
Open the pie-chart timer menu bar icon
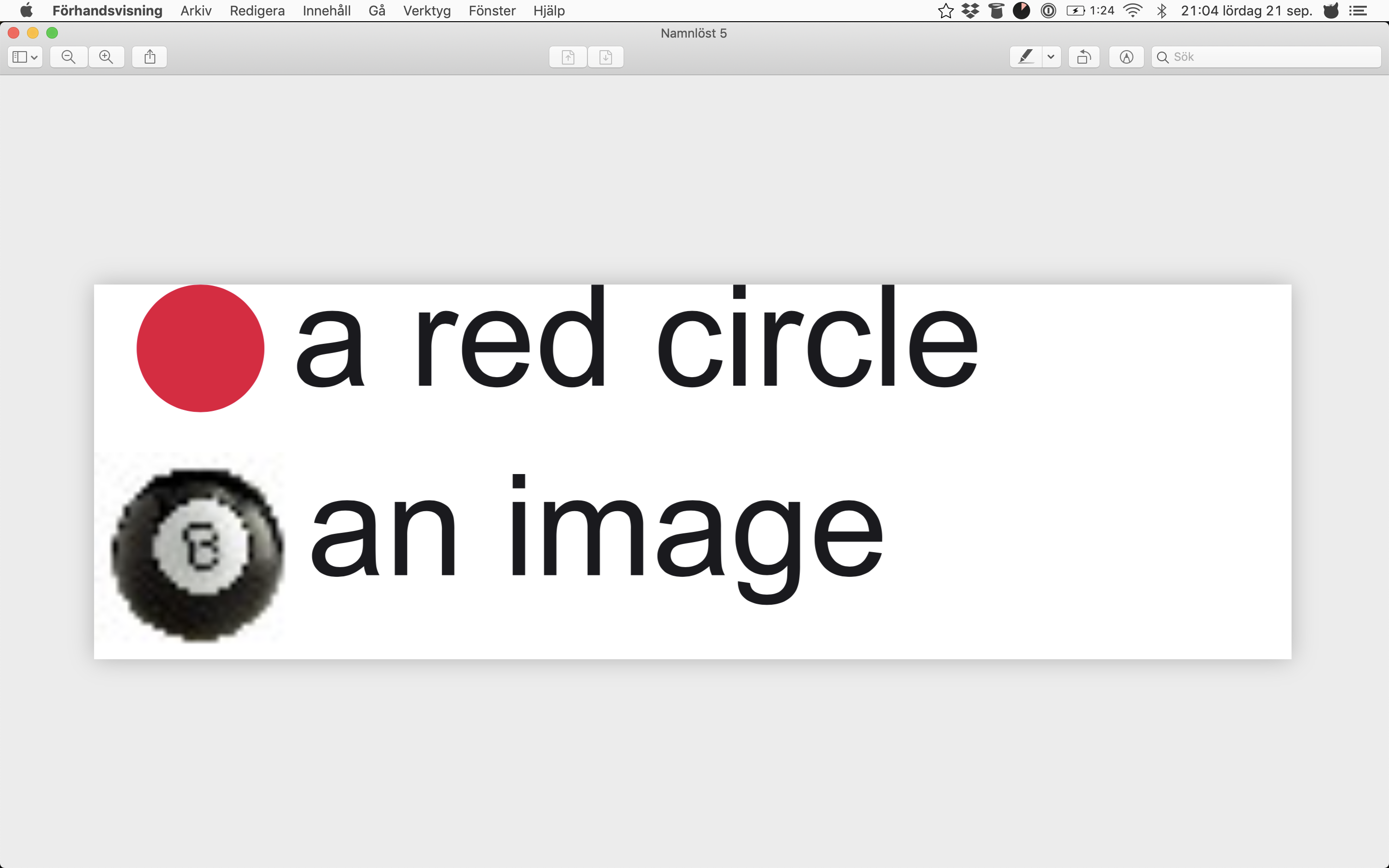1021,10
